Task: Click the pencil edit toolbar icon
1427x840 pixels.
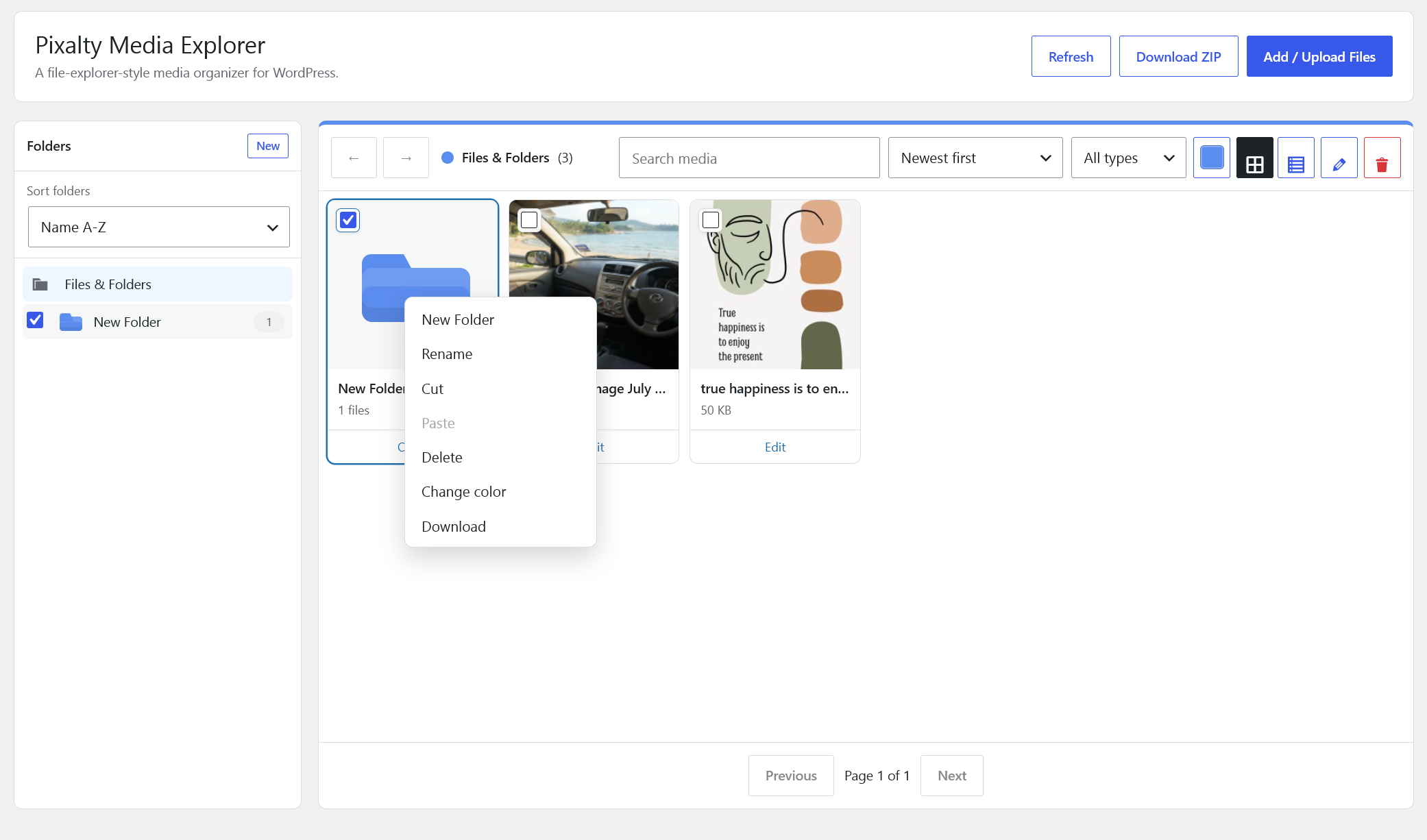Action: point(1339,158)
